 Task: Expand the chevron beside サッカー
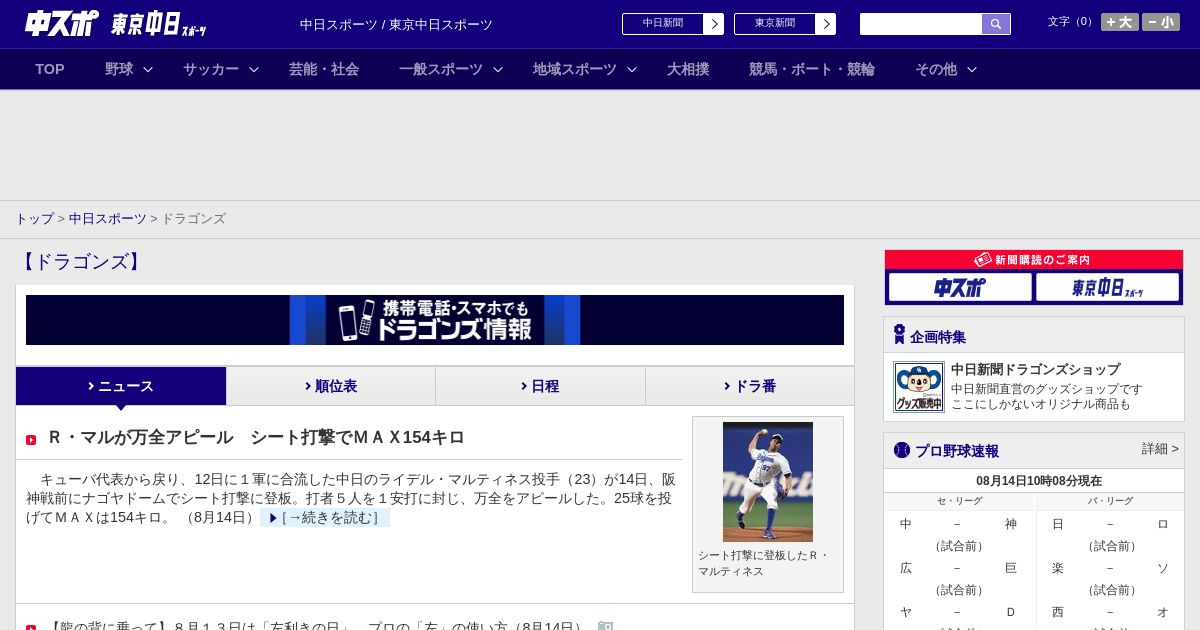pos(254,69)
